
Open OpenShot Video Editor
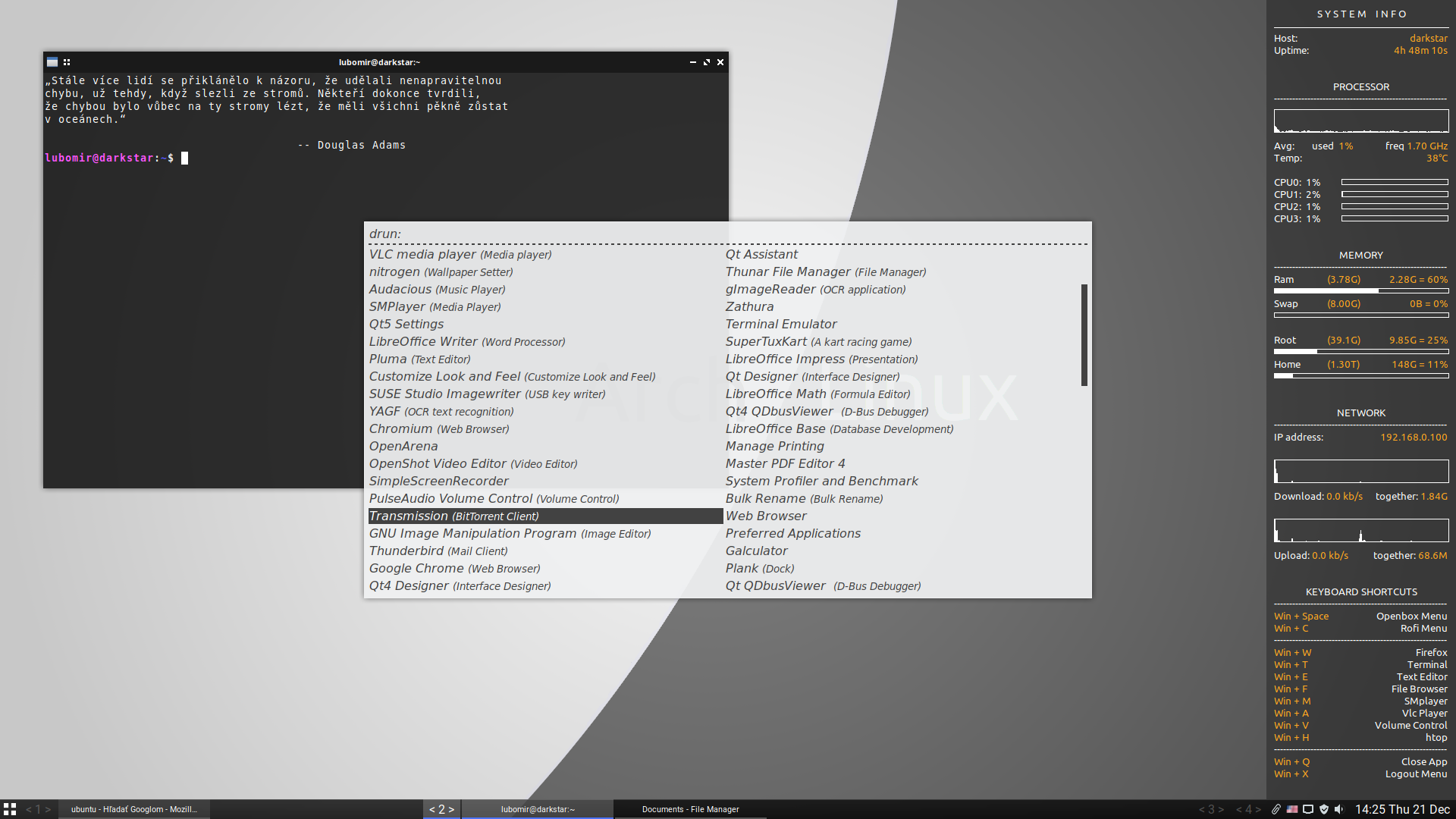[x=545, y=464]
